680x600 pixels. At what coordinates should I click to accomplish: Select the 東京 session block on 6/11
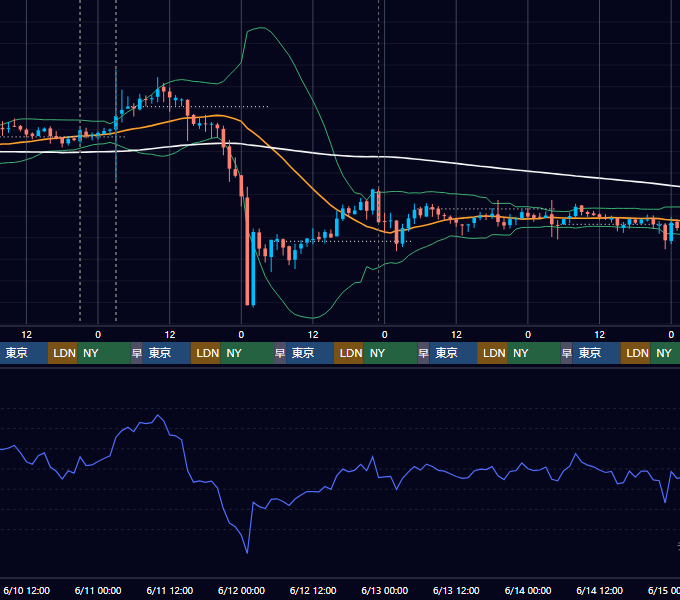point(167,353)
